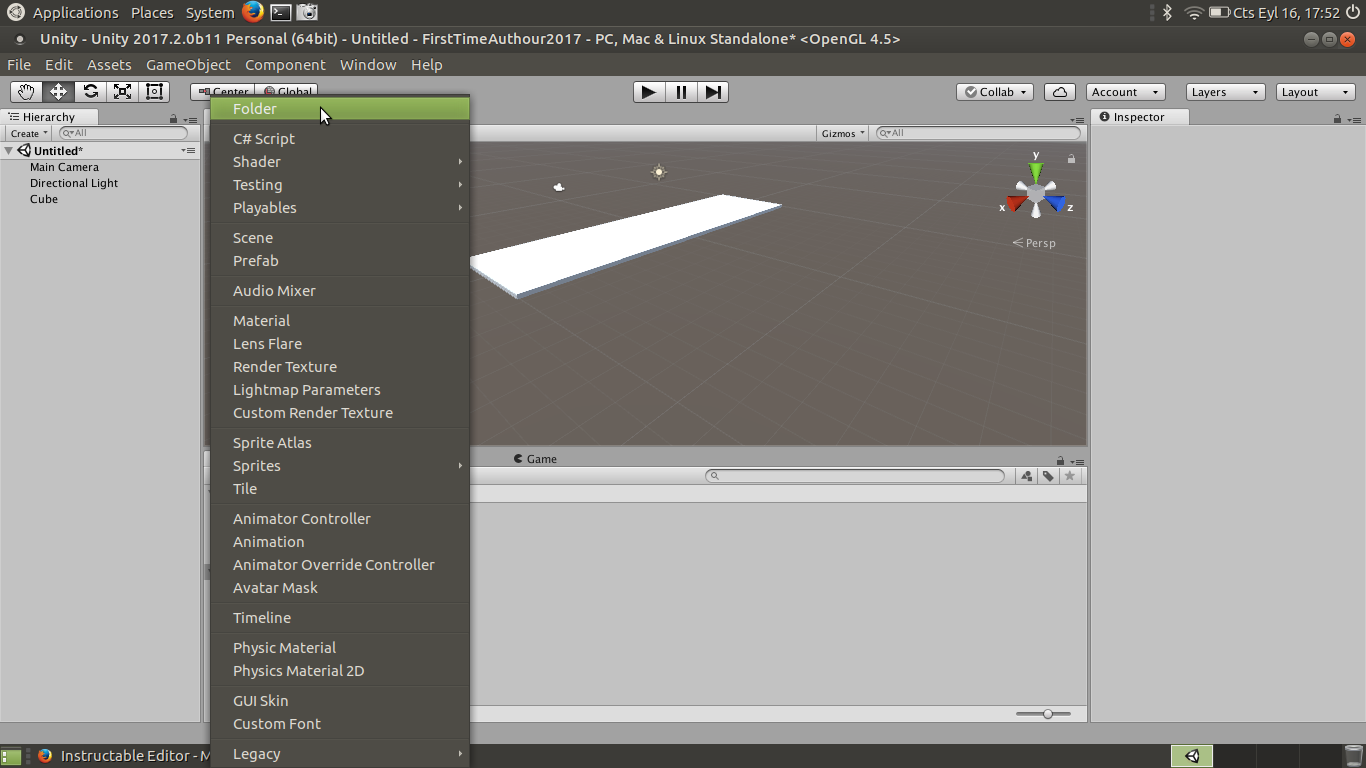Toggle the Inspector panel lock
1366x768 pixels.
pyautogui.click(x=1337, y=119)
